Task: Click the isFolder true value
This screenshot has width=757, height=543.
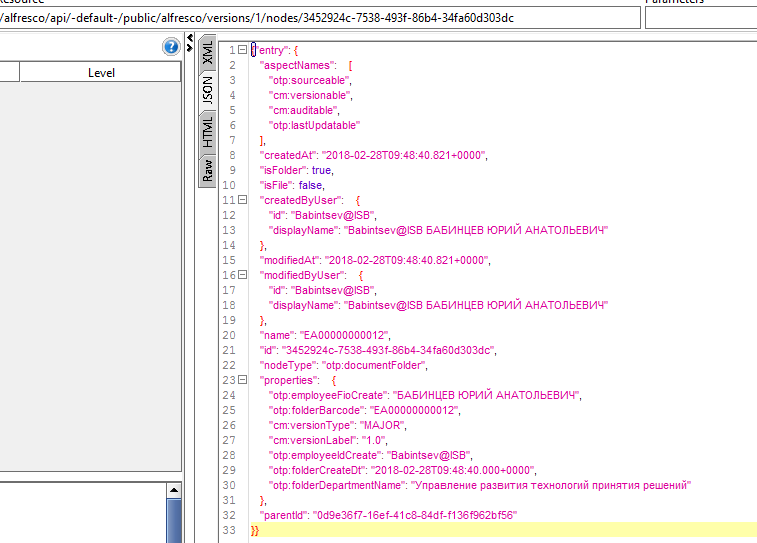Action: [321, 170]
